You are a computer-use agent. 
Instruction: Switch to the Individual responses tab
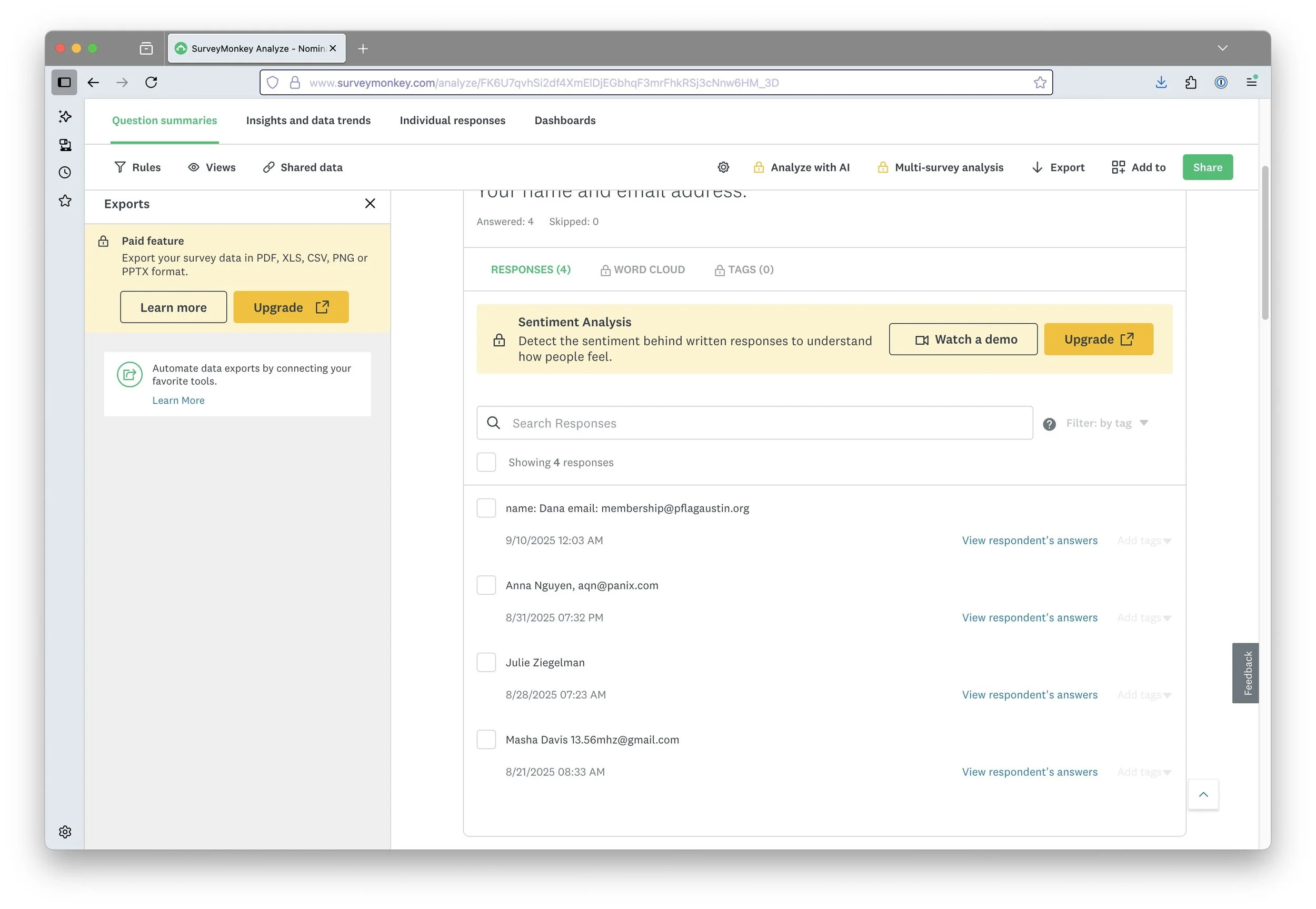(x=453, y=121)
